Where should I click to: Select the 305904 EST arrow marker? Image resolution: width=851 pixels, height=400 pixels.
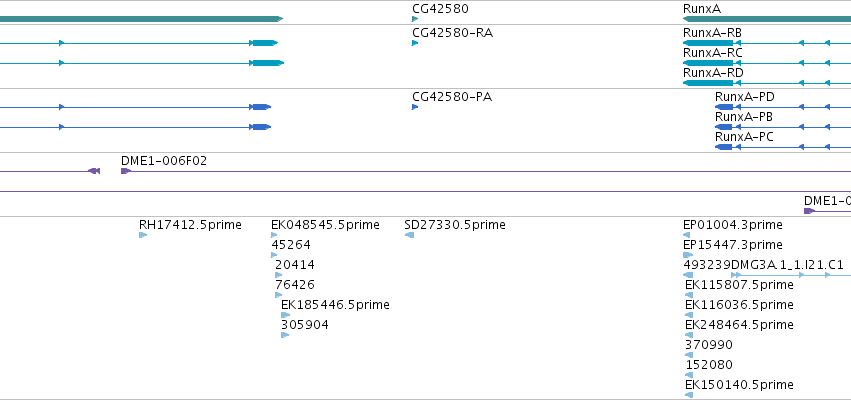pyautogui.click(x=285, y=335)
